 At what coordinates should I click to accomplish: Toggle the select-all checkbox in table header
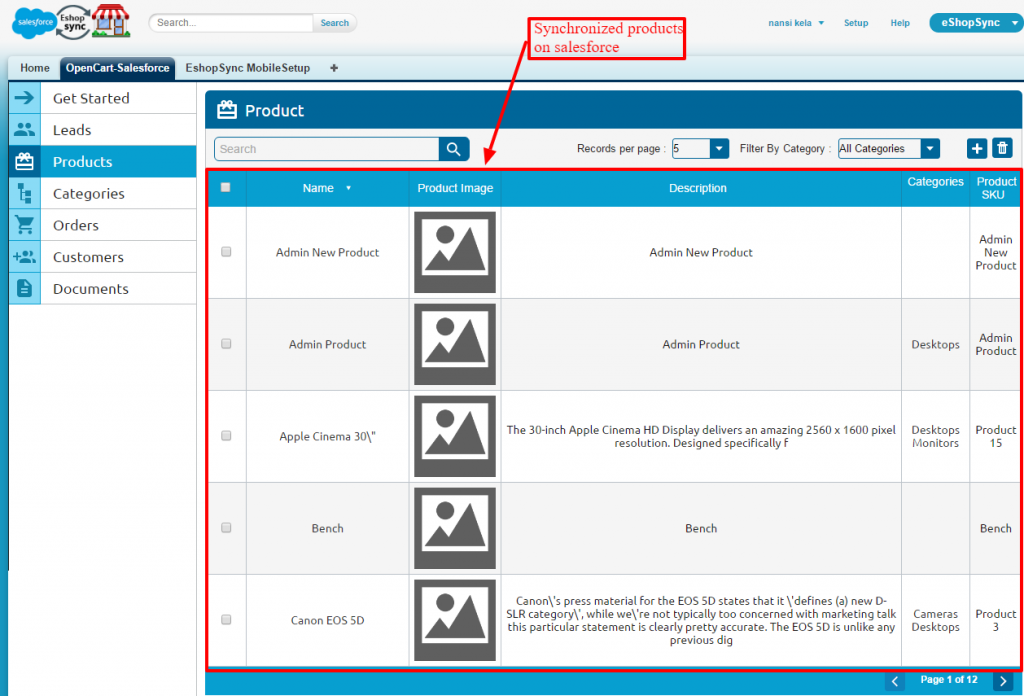(225, 187)
